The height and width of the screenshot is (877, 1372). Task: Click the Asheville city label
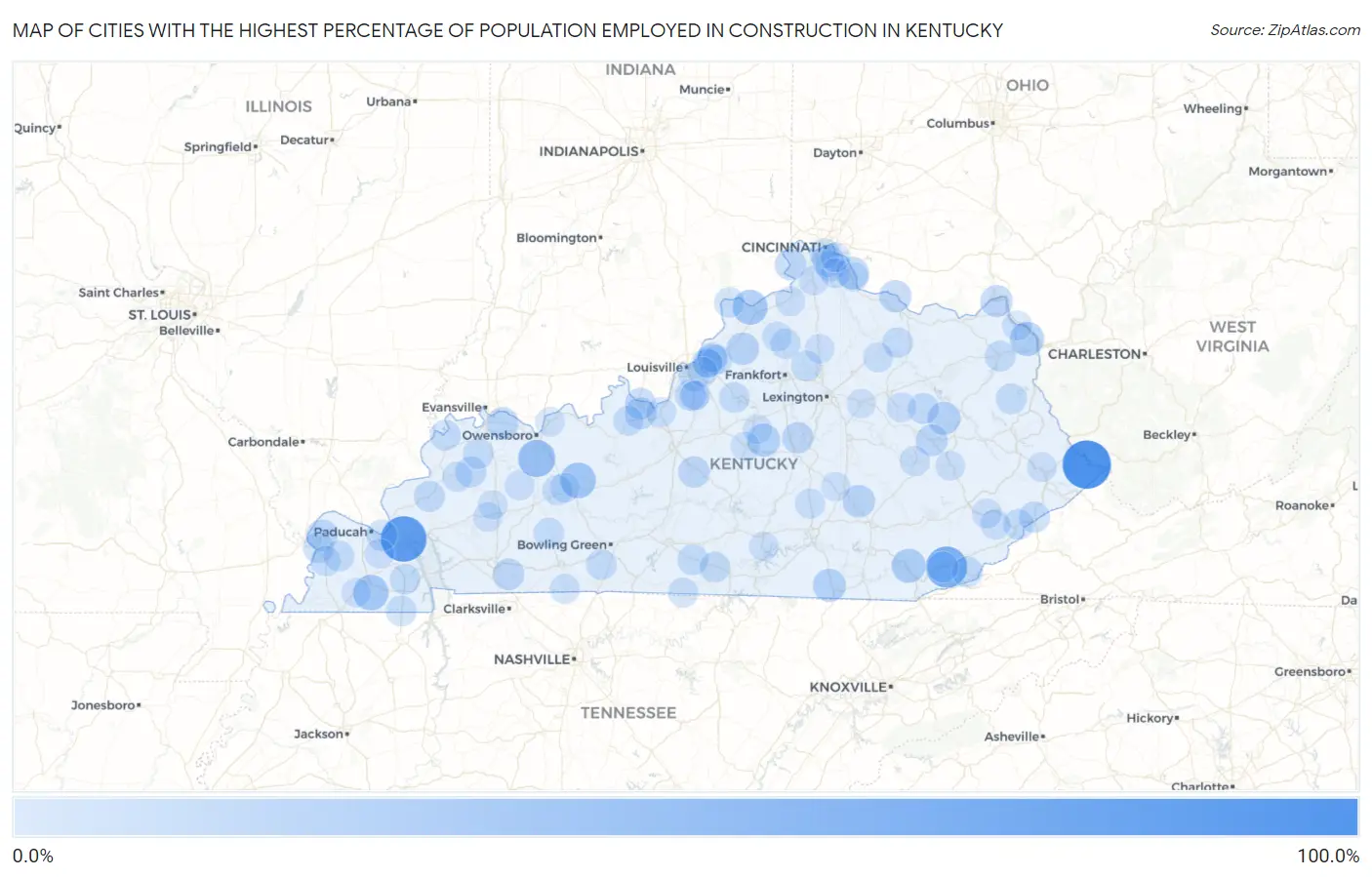click(1012, 737)
